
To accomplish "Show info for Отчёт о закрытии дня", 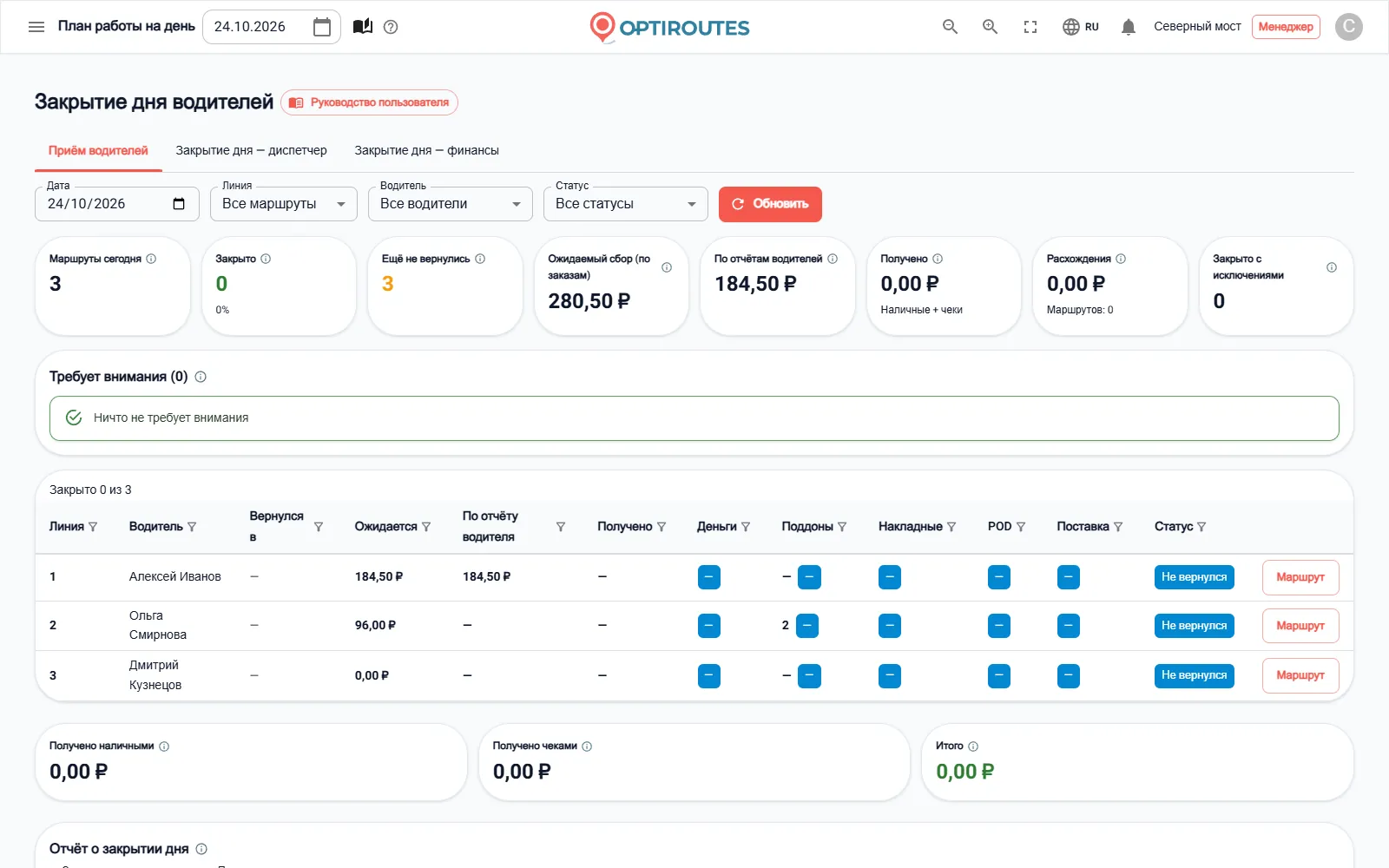I will [201, 849].
